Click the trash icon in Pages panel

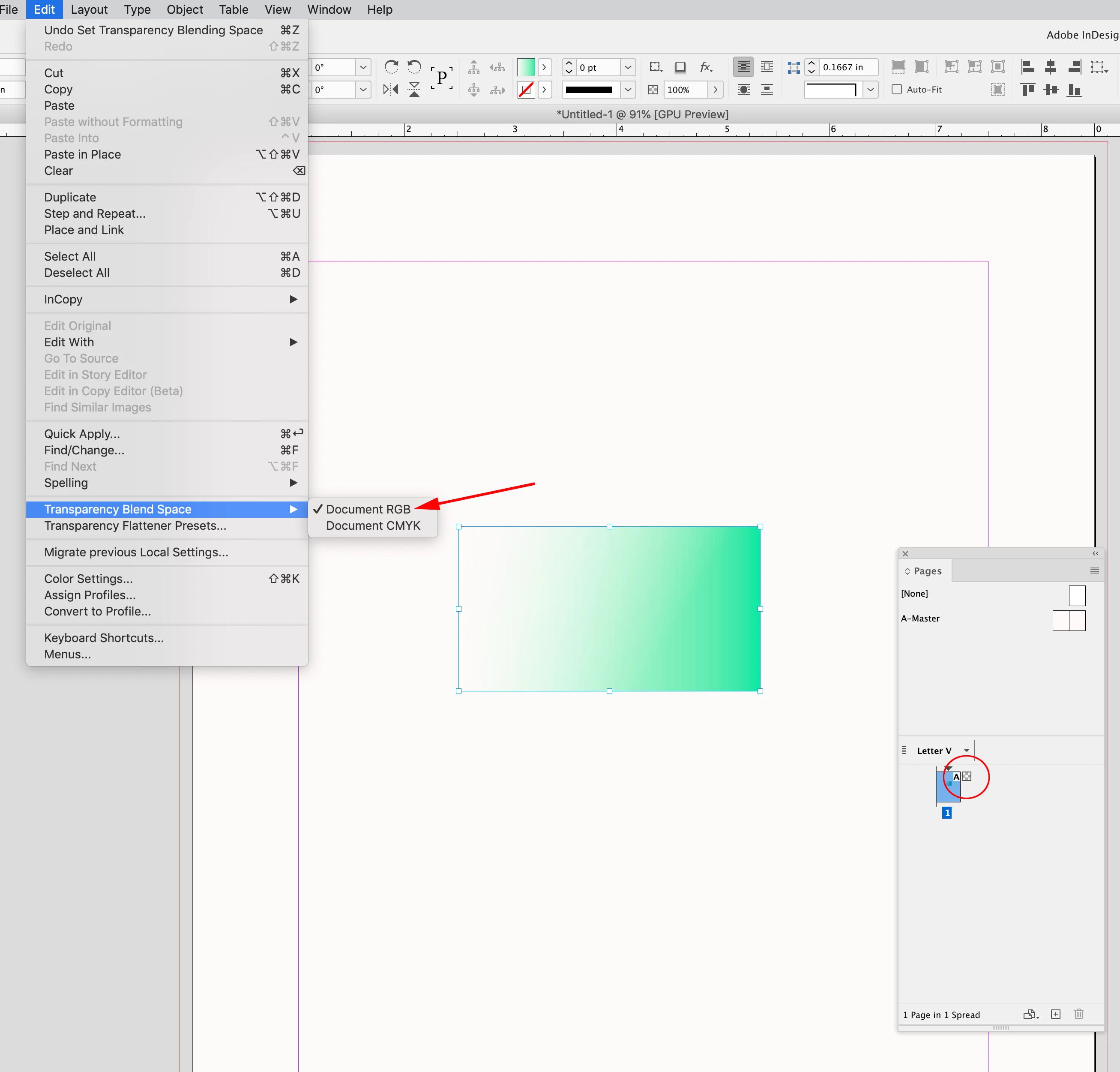click(1078, 1014)
